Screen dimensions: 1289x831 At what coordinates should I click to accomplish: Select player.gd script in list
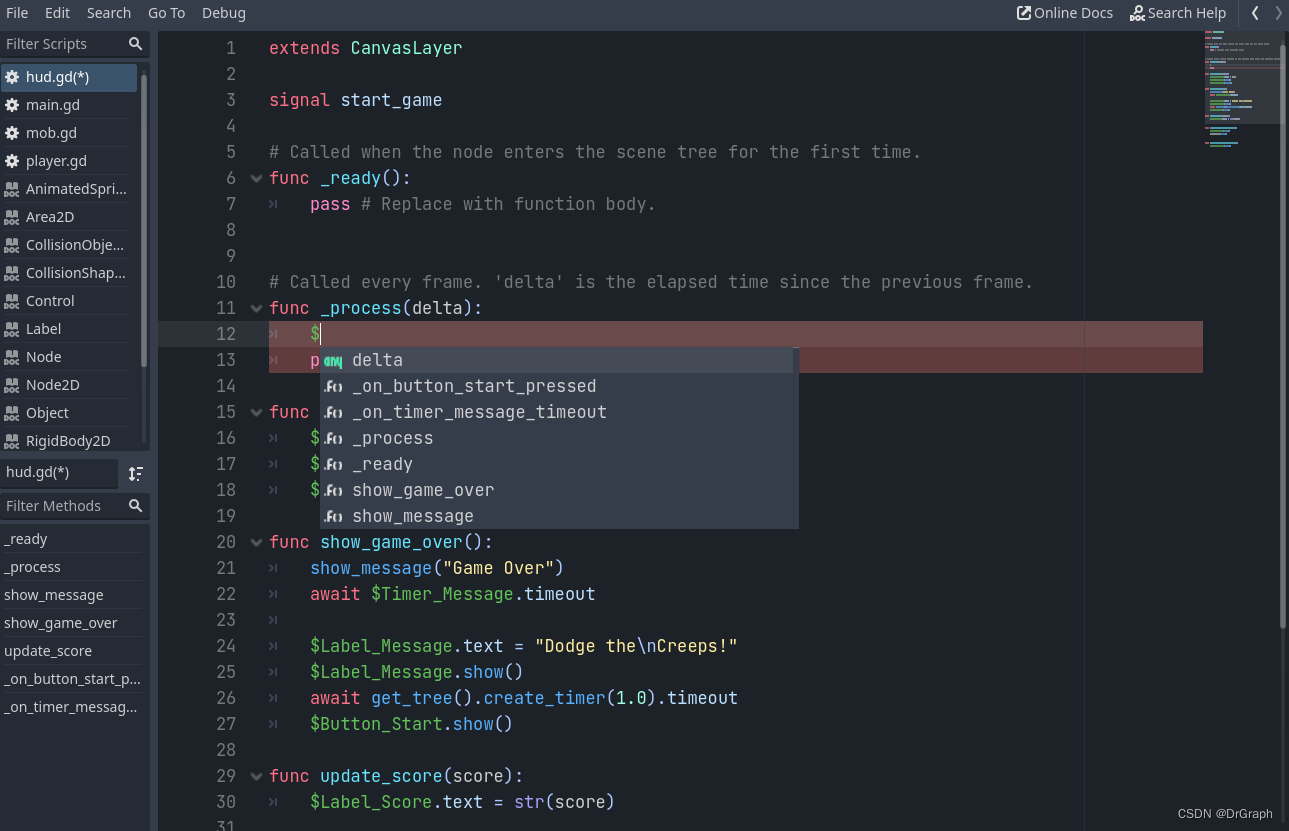coord(69,161)
